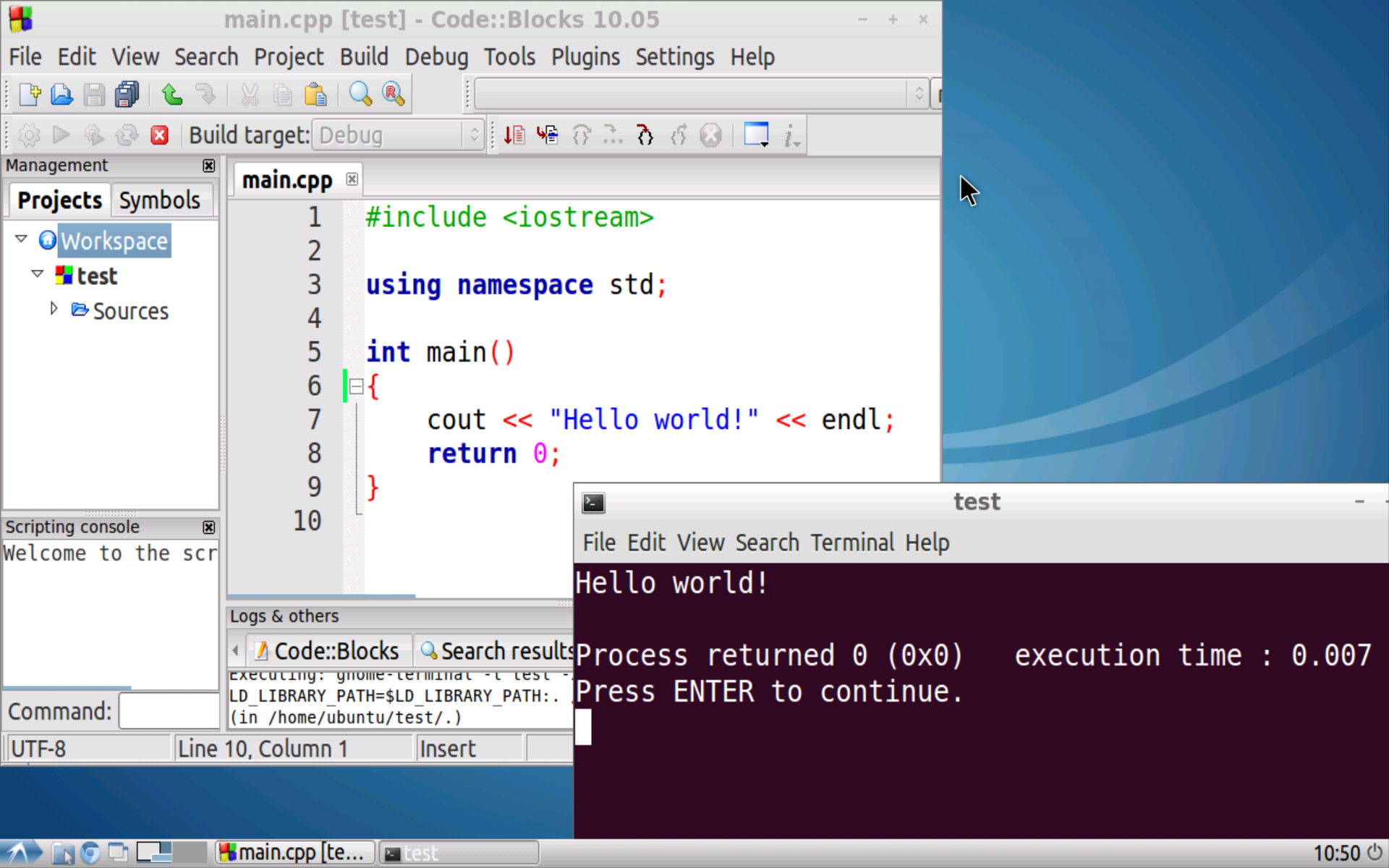Click the Copy toolbar icon
1389x868 pixels.
(x=282, y=95)
